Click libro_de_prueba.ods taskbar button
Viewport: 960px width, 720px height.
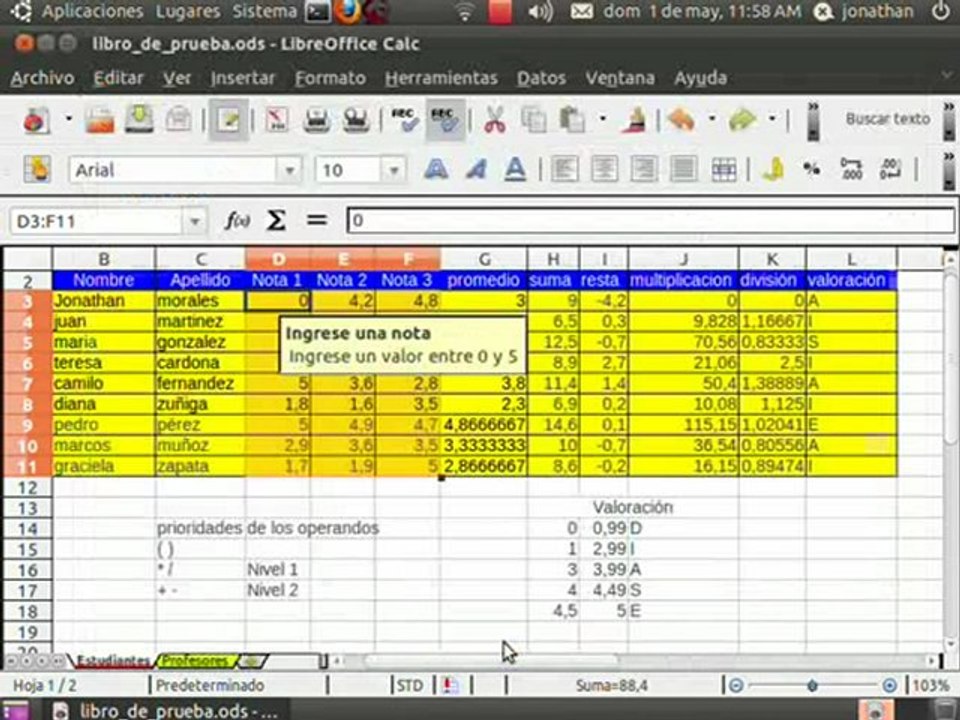click(x=165, y=710)
